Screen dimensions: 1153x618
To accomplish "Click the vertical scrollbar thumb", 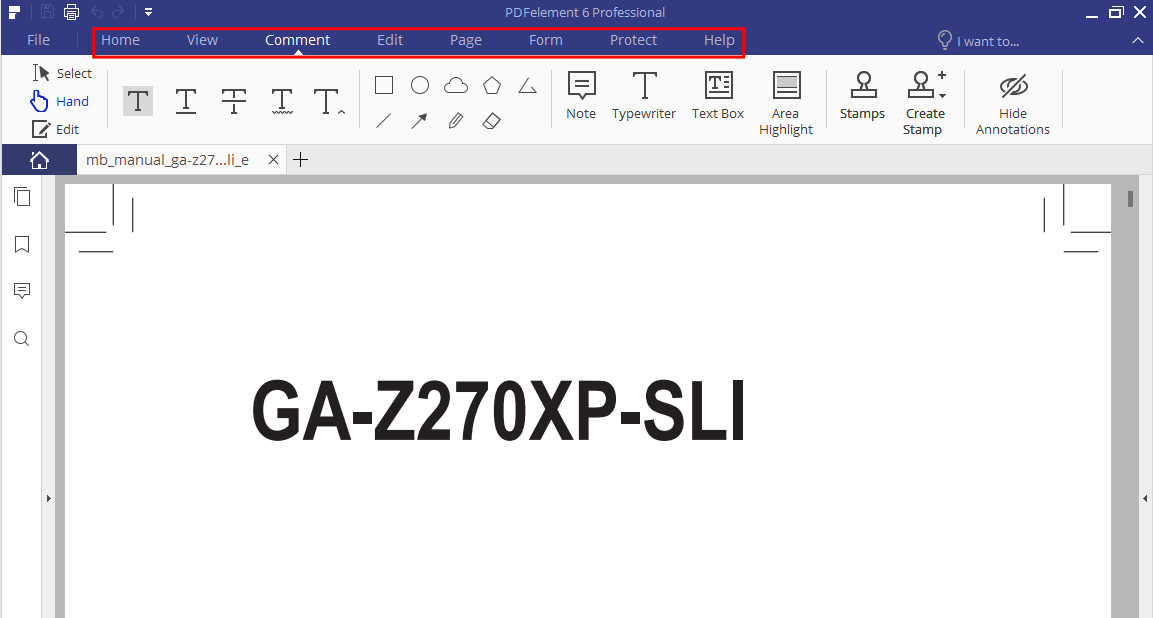I will tap(1130, 199).
